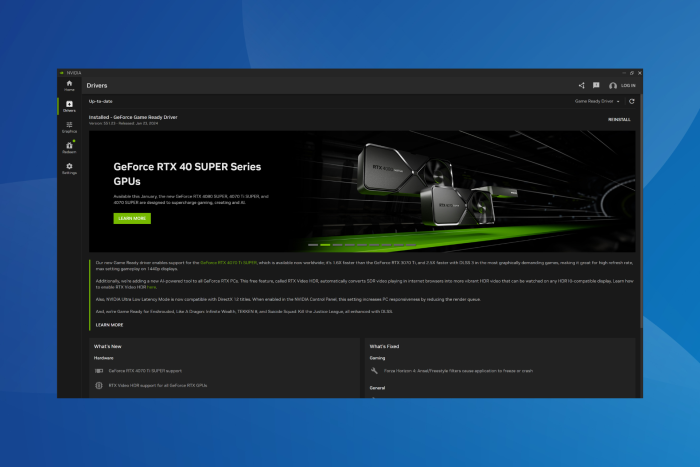Click wrench icon beside Forza Horizon 4 fix
Image resolution: width=700 pixels, height=467 pixels.
[374, 371]
